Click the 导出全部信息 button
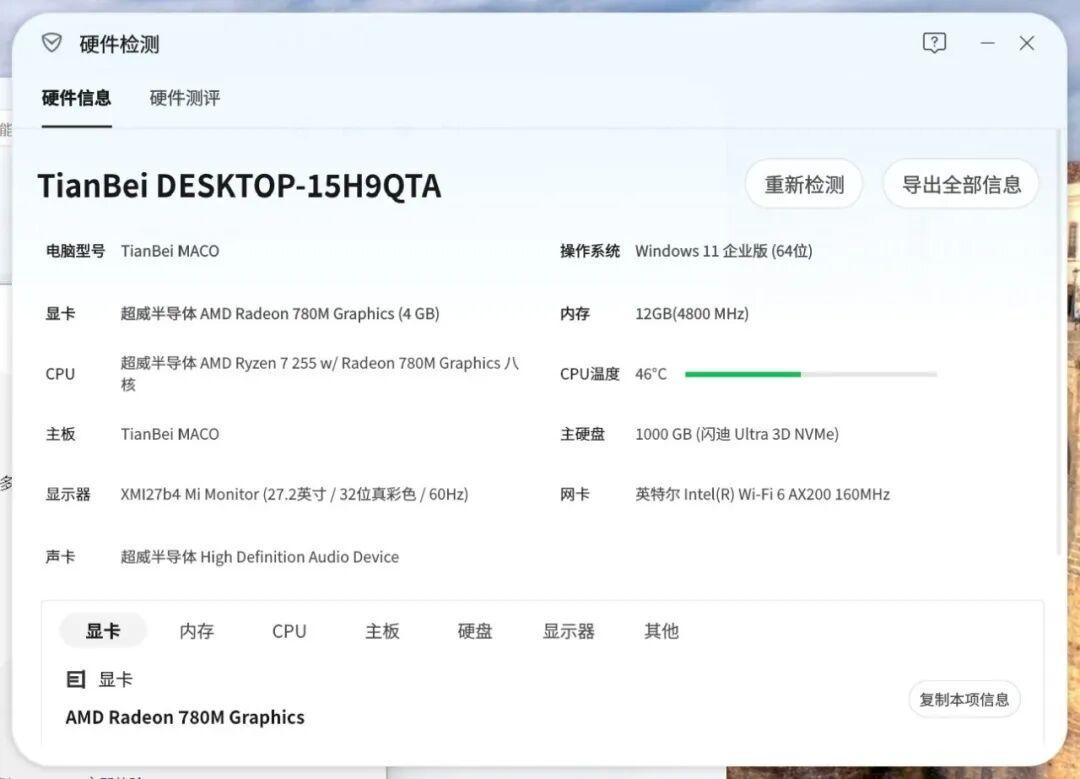This screenshot has width=1080, height=779. click(x=962, y=185)
